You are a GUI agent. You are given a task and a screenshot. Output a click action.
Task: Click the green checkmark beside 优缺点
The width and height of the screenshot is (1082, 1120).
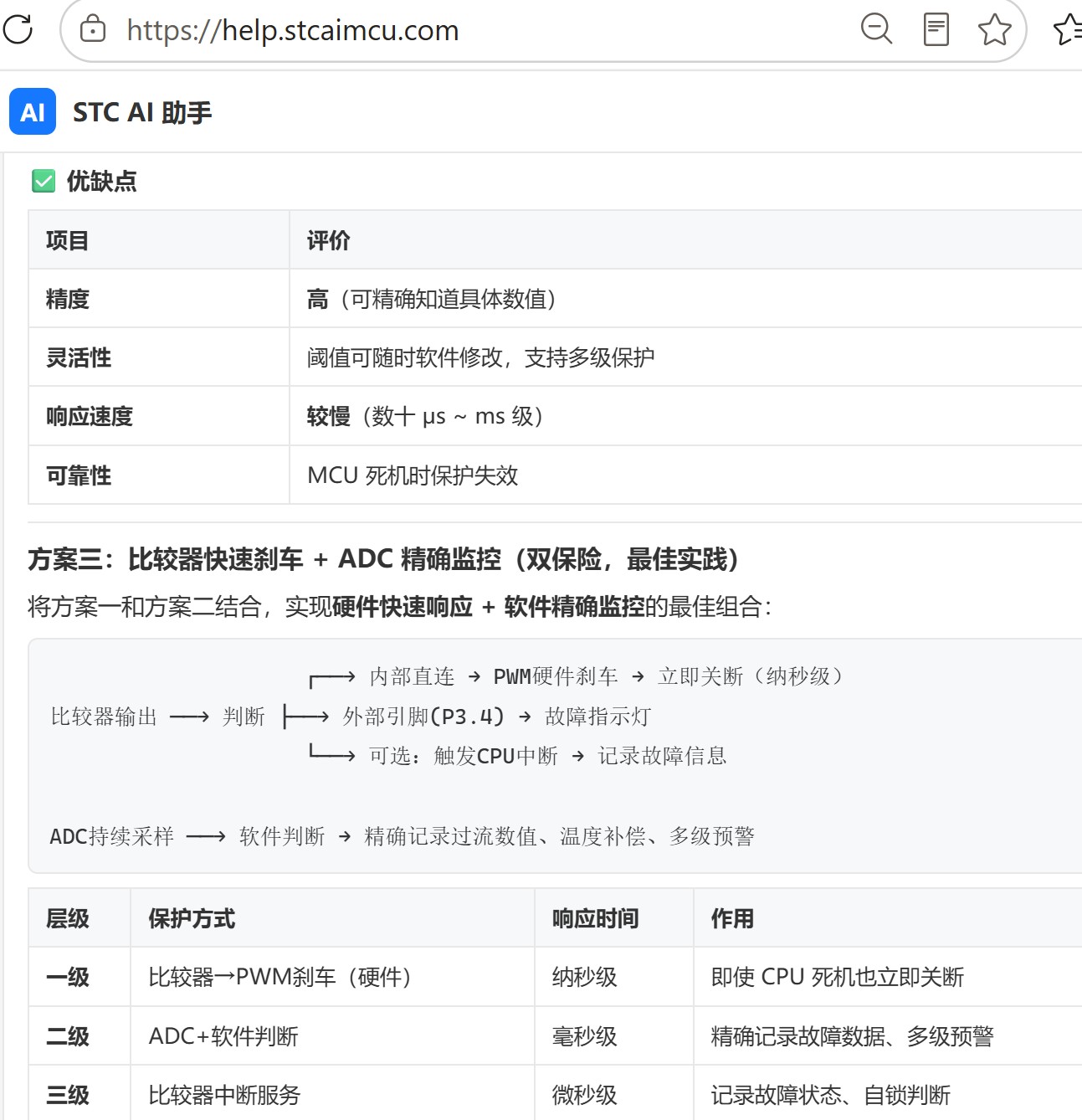coord(44,181)
